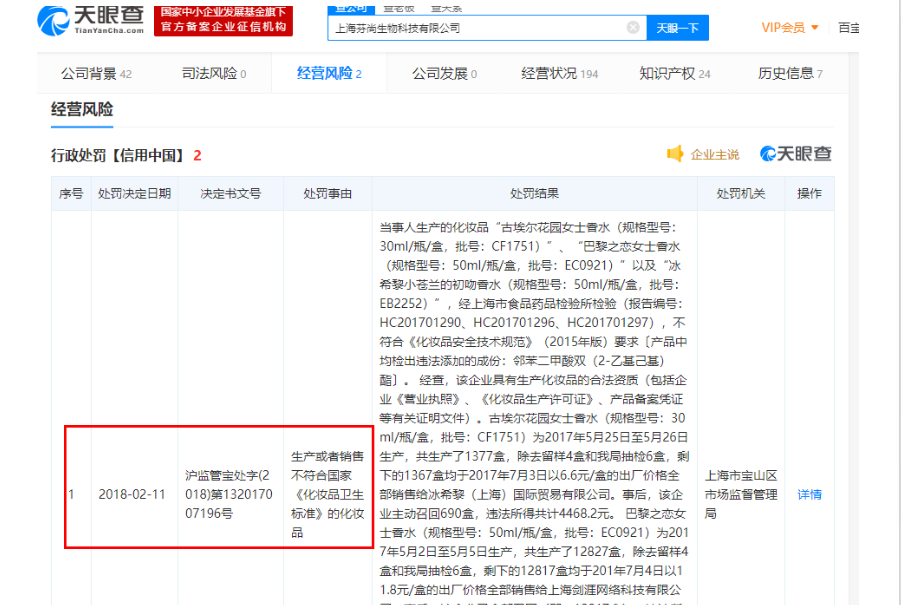Select the document number 沪监管宝处字 cell
The image size is (901, 605).
pos(229,495)
